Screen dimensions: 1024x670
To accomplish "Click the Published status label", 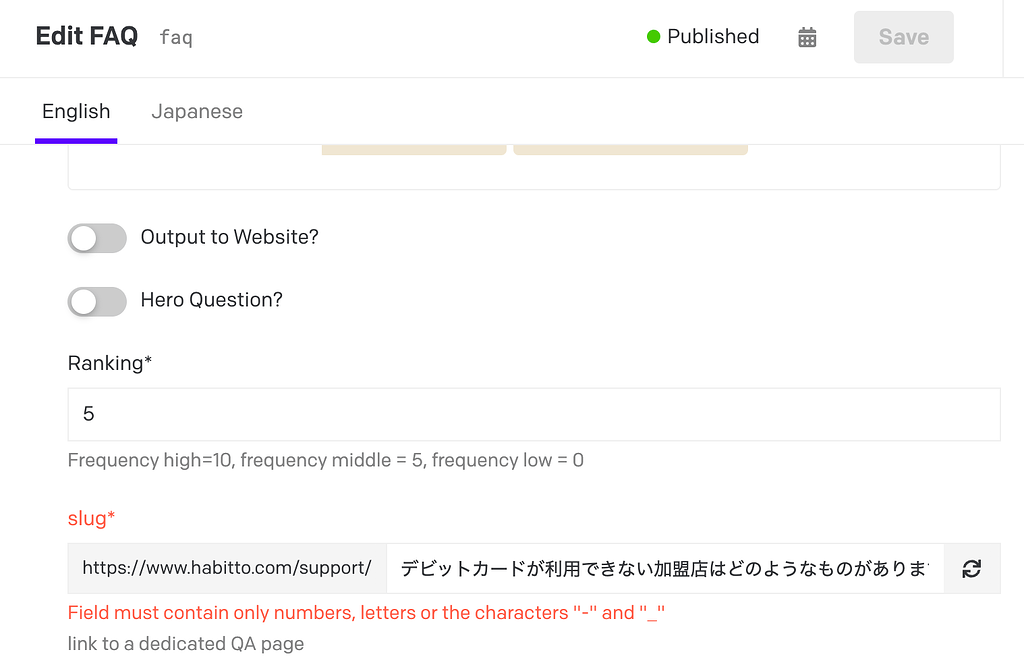I will pos(712,36).
